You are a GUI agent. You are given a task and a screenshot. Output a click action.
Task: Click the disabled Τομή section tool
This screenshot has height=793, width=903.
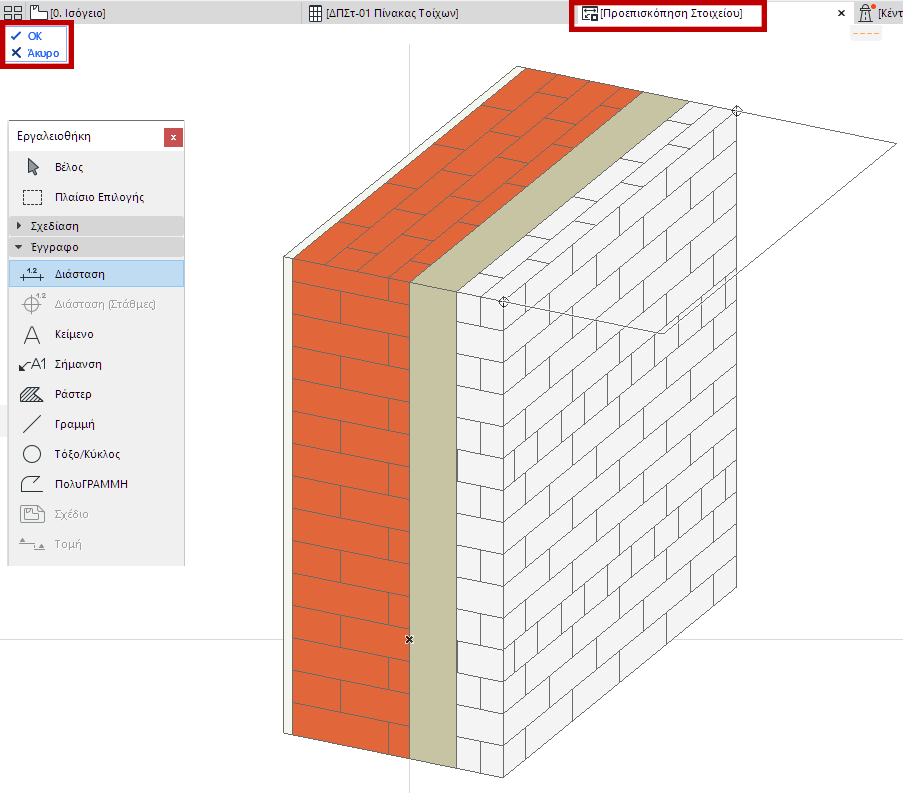coord(96,544)
